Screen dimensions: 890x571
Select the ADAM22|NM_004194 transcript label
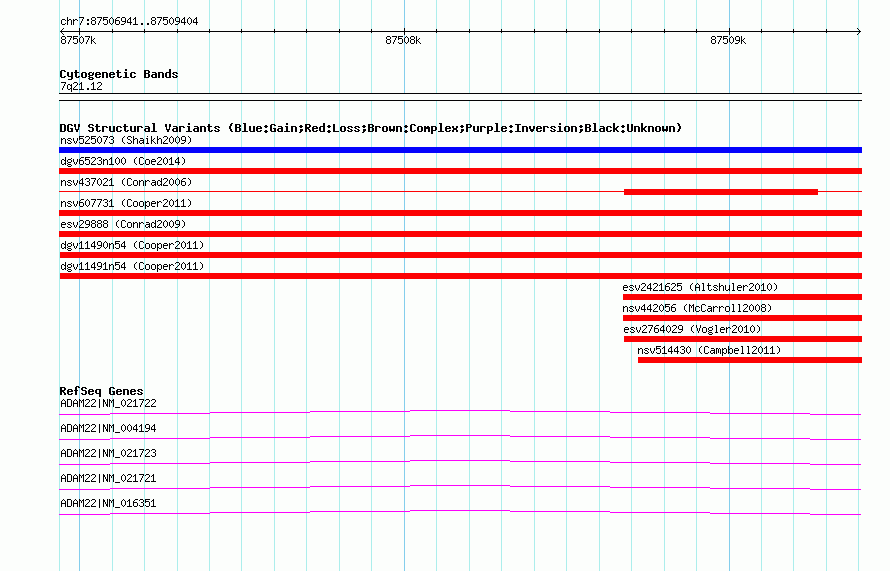pyautogui.click(x=108, y=429)
